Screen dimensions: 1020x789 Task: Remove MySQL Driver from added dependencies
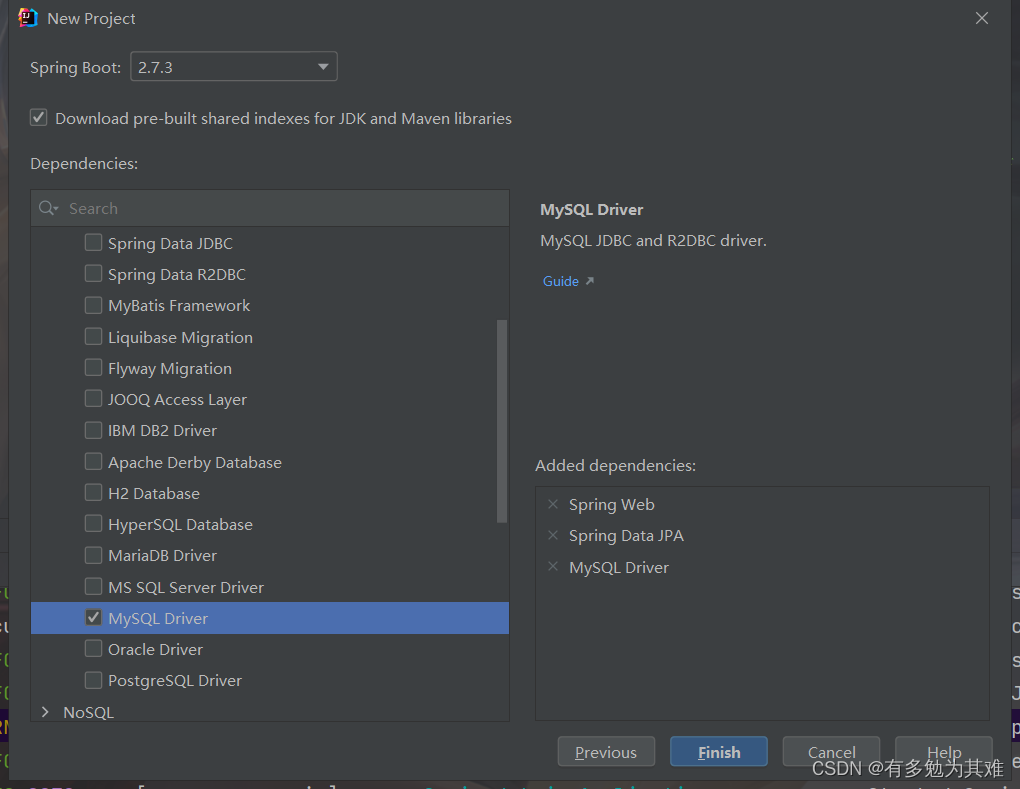(553, 567)
